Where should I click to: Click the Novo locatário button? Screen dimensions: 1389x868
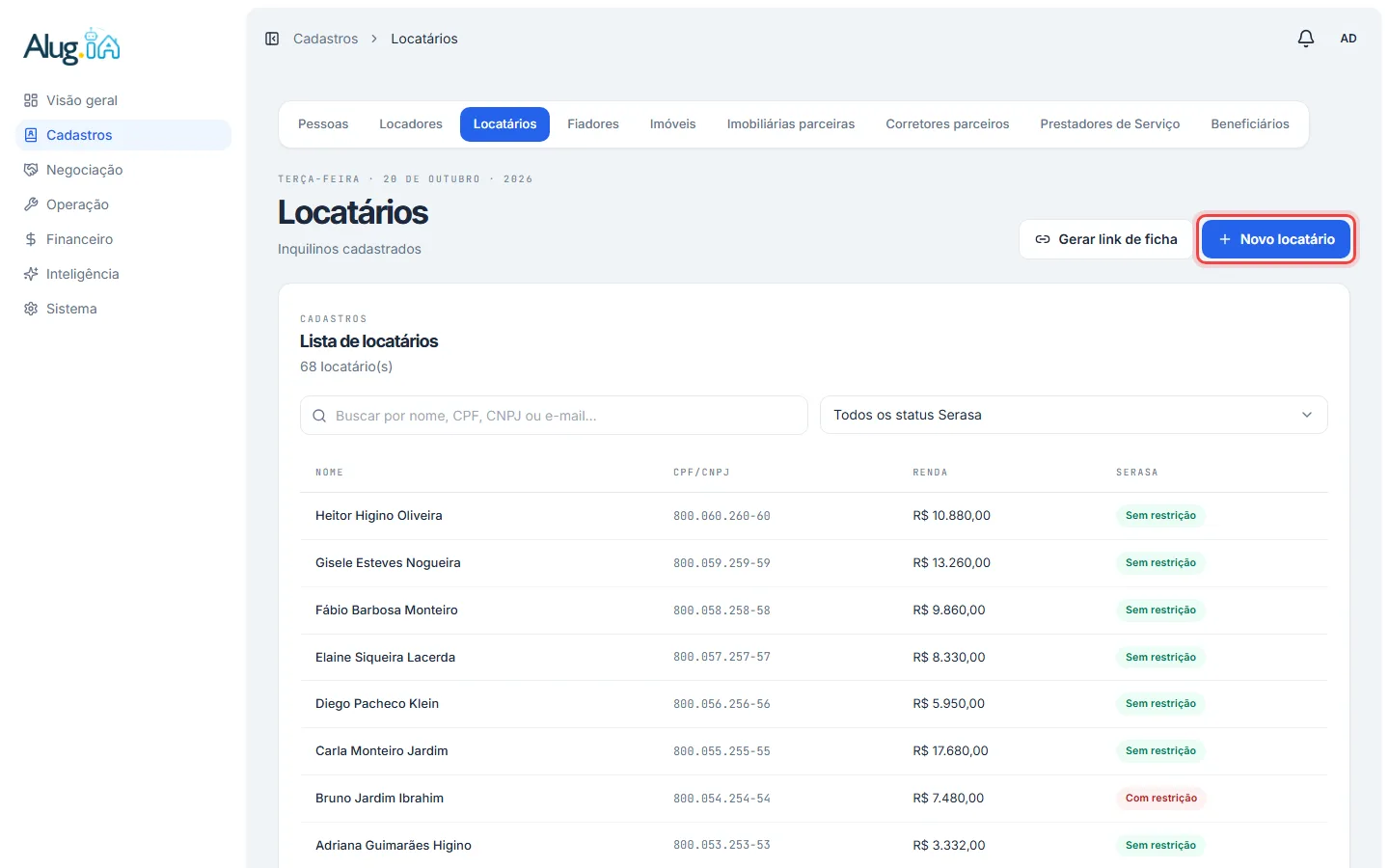tap(1276, 239)
